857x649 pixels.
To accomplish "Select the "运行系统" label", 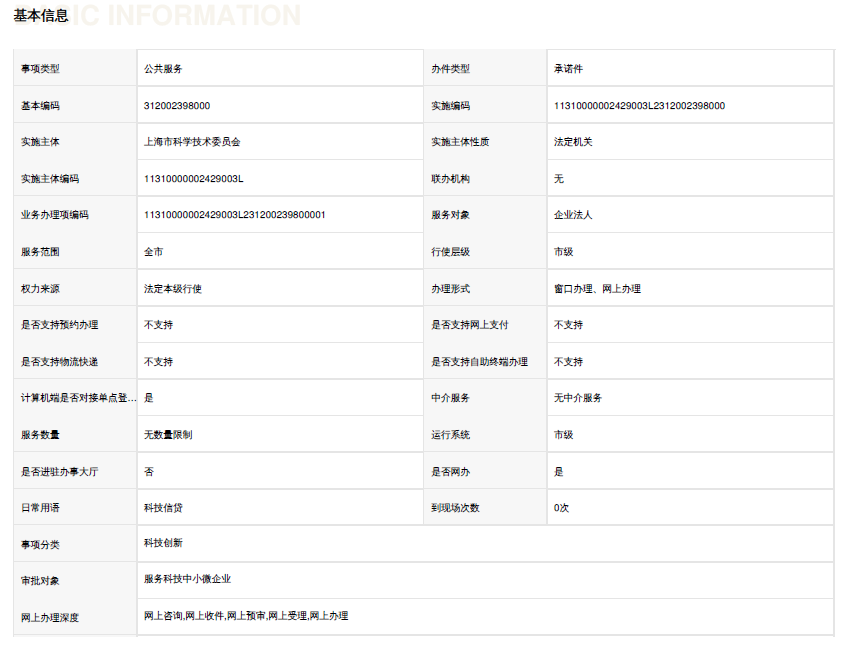I will pos(450,435).
